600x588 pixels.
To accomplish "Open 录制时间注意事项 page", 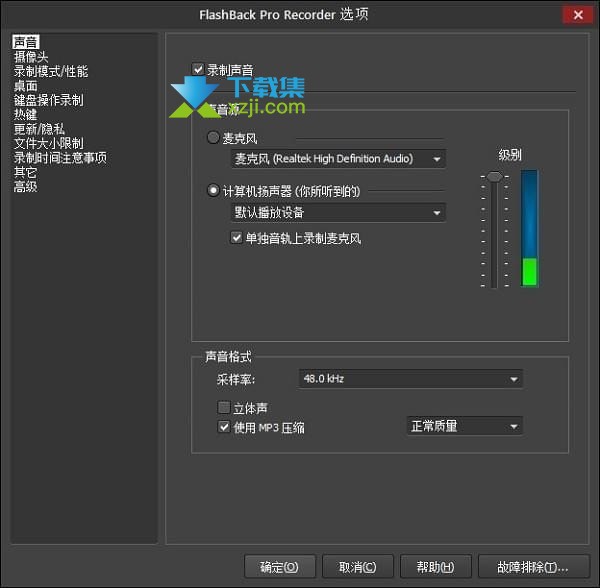I will (60, 158).
